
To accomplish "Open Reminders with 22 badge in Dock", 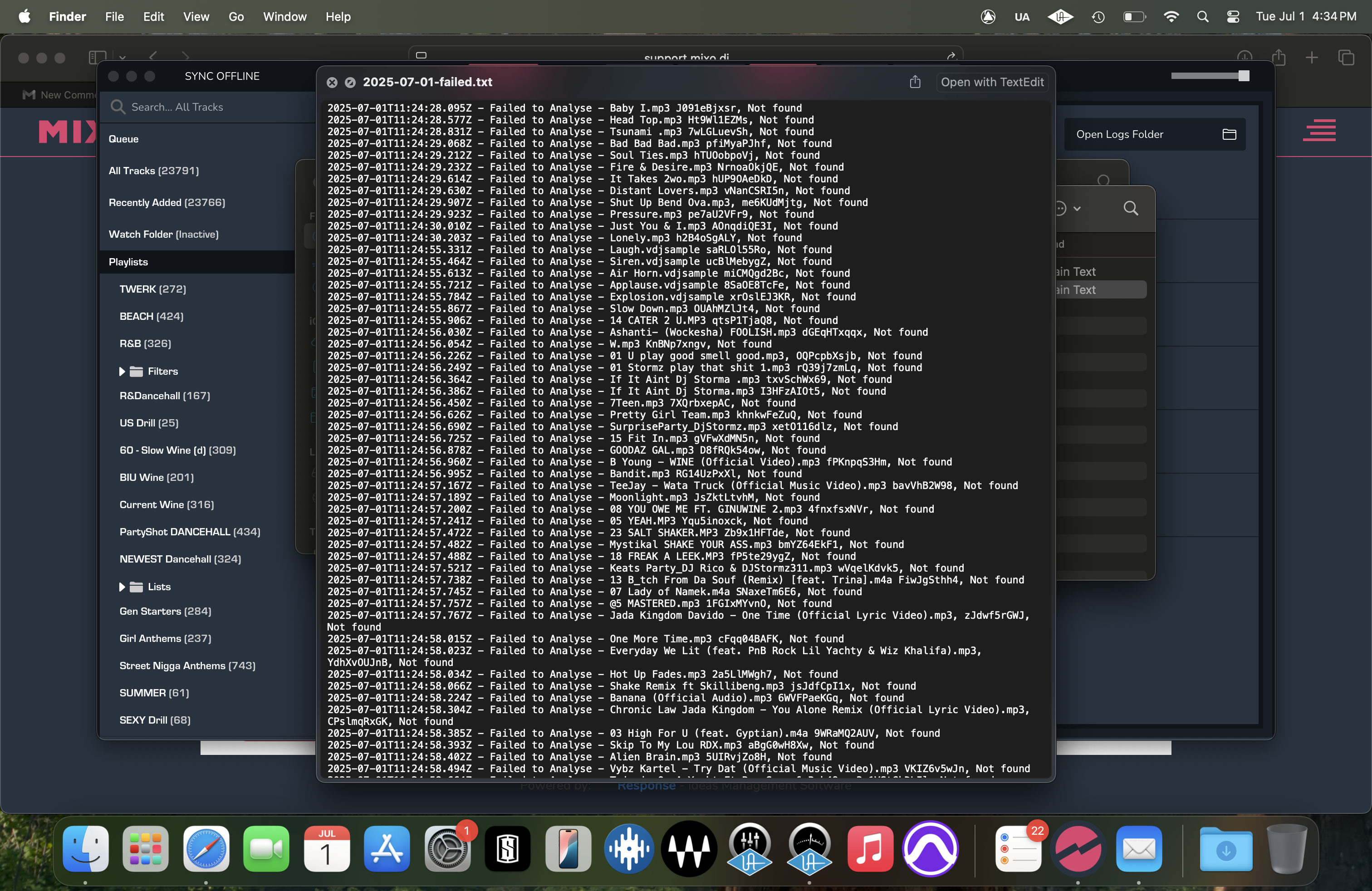I will (x=1018, y=849).
